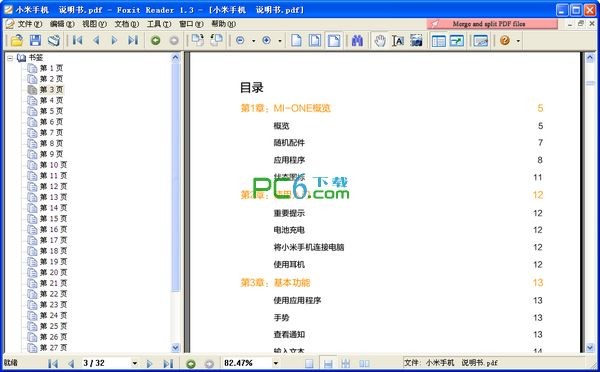This screenshot has width=600, height=372.
Task: Select the Hand tool
Action: pyautogui.click(x=380, y=40)
